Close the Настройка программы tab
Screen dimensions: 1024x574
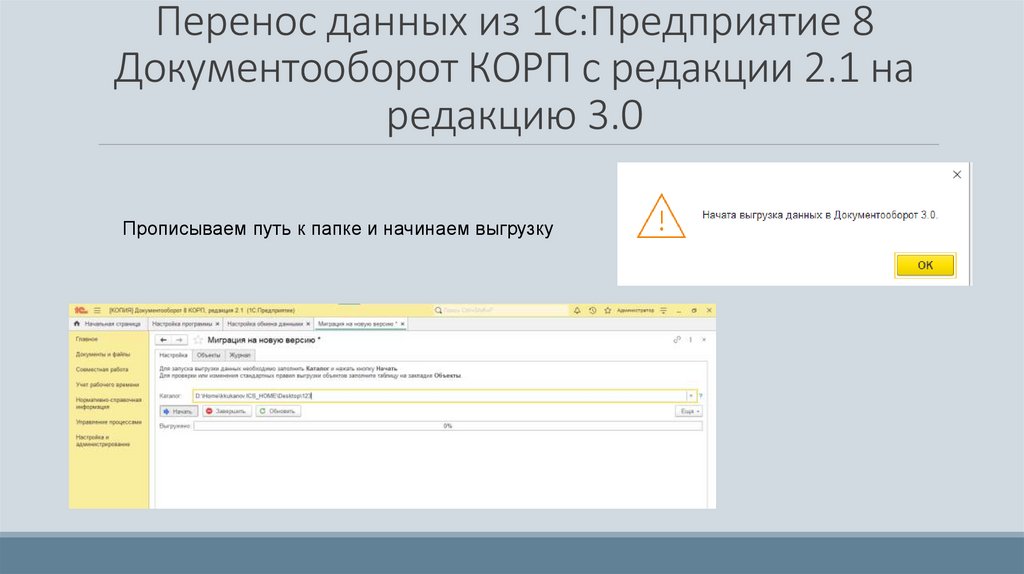click(x=217, y=324)
